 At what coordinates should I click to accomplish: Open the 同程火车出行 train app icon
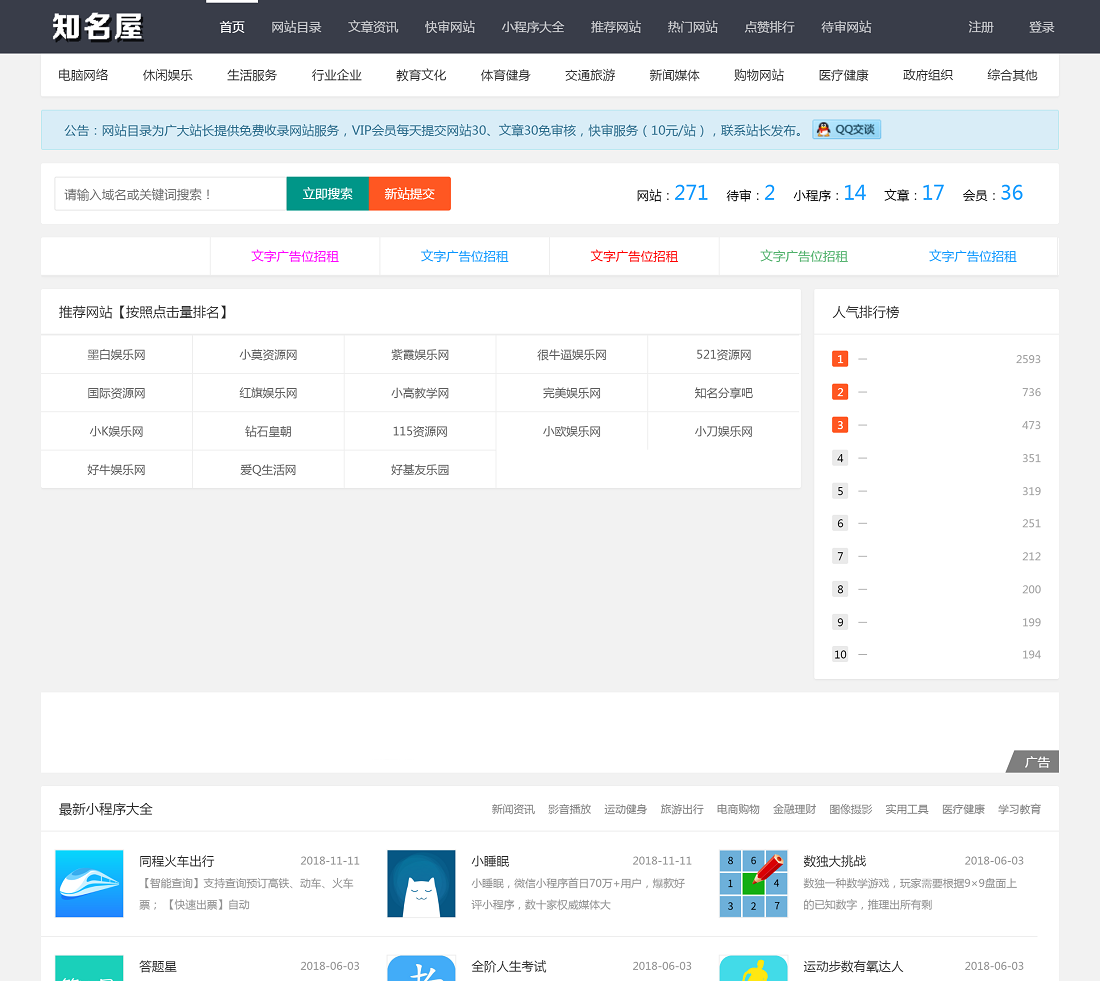point(89,883)
